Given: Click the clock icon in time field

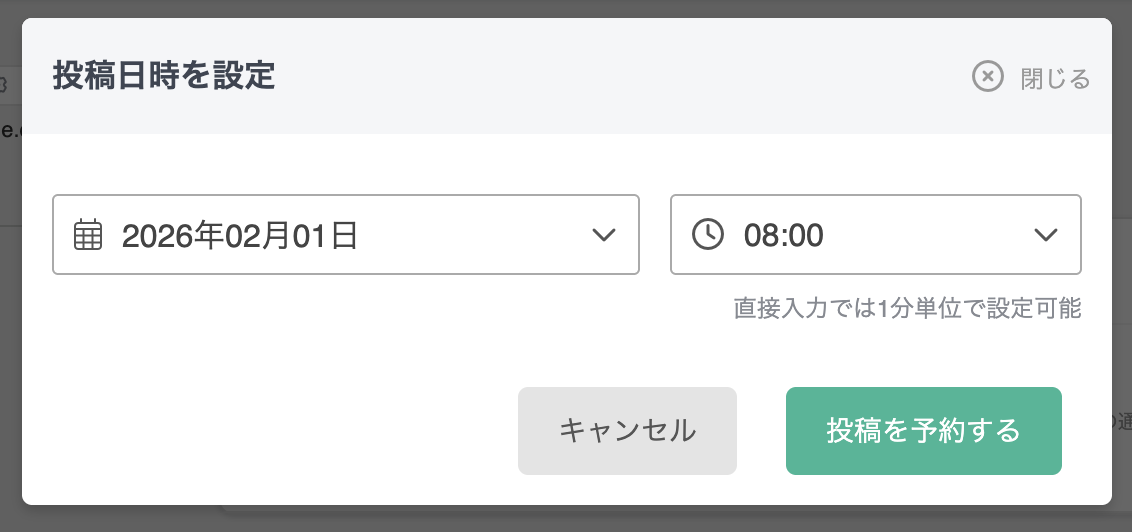Looking at the screenshot, I should [708, 235].
